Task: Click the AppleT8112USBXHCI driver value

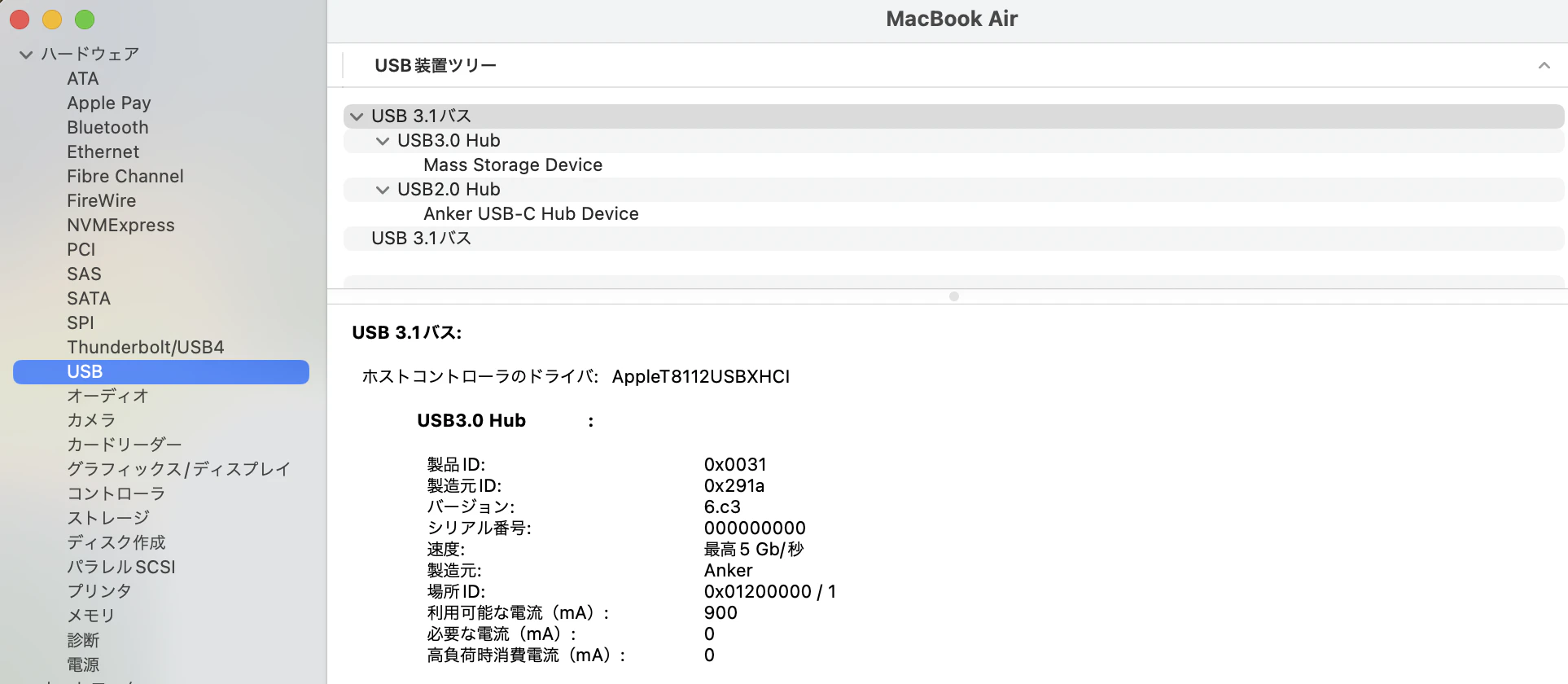Action: (x=701, y=377)
